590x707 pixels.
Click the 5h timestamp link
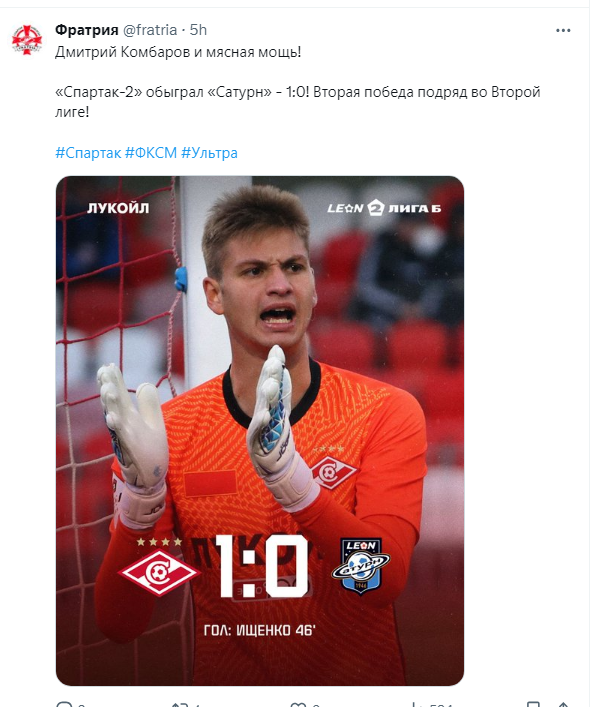[198, 30]
